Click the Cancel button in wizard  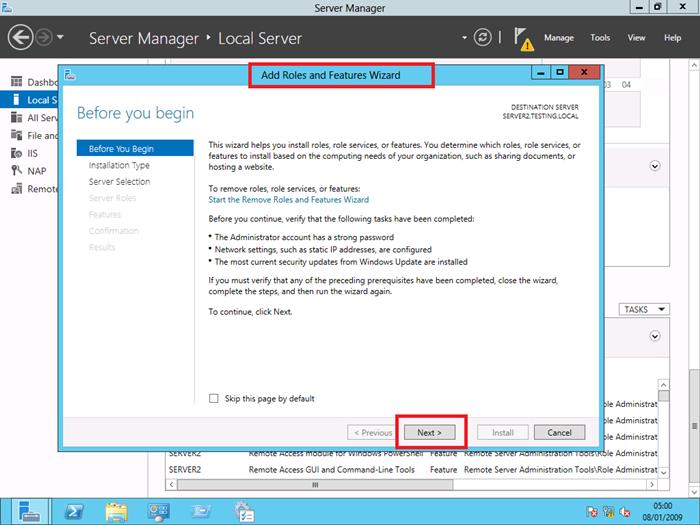(559, 433)
